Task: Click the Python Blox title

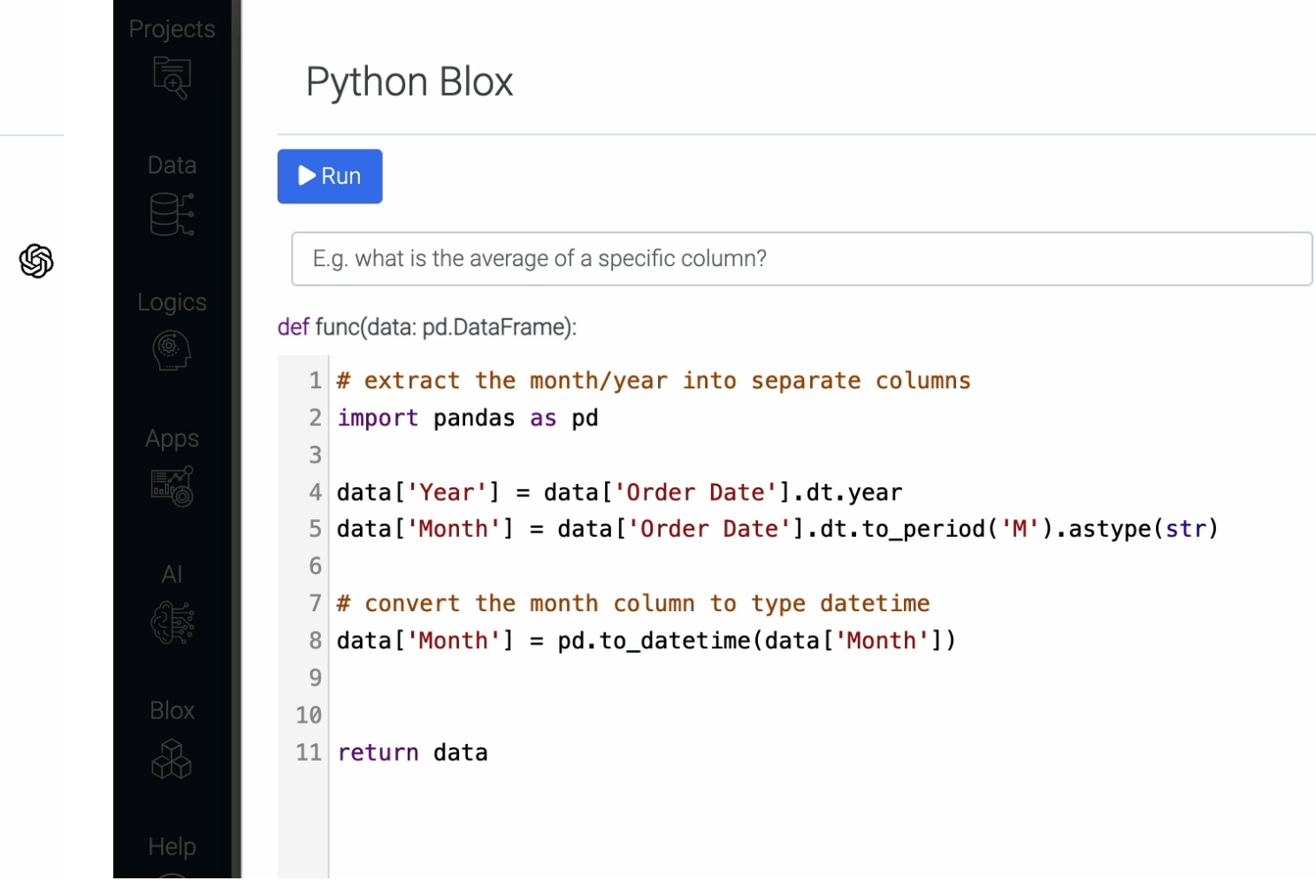Action: (409, 81)
